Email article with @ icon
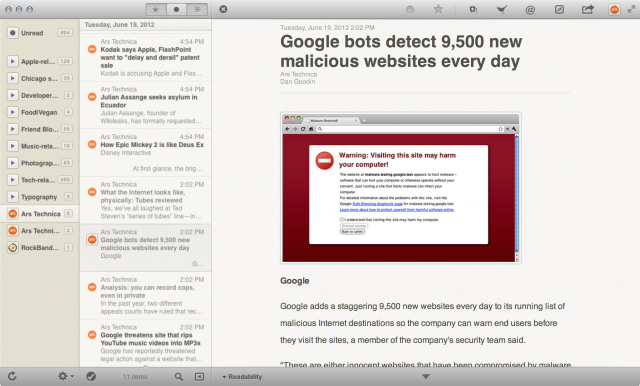 point(530,9)
